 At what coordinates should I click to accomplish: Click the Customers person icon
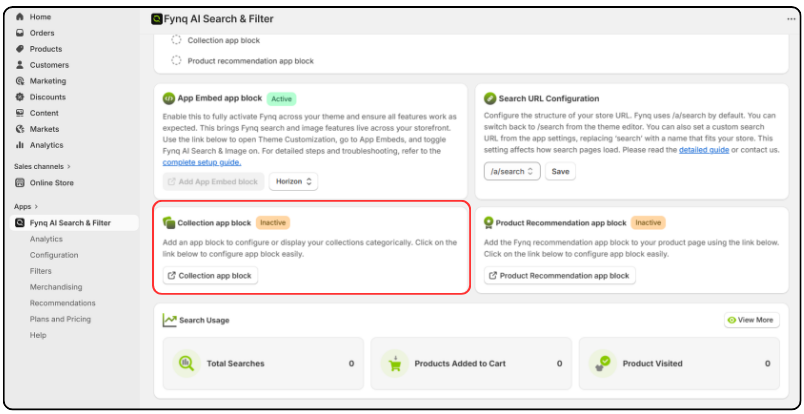coord(20,65)
